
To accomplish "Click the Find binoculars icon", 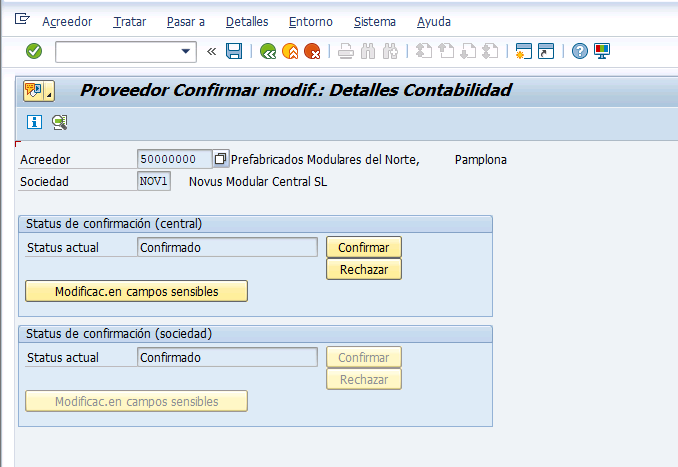I will click(368, 51).
